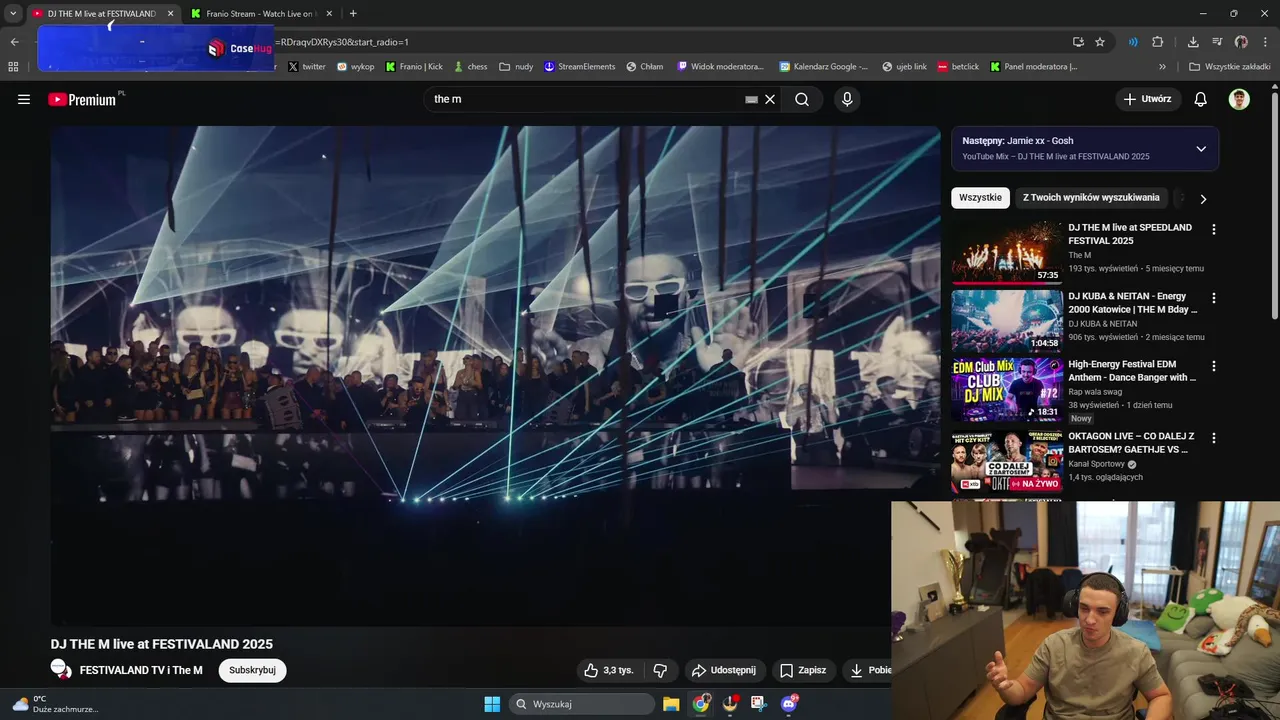Open the ujeb link bookmark
Viewport: 1280px width, 720px height.
pyautogui.click(x=905, y=67)
